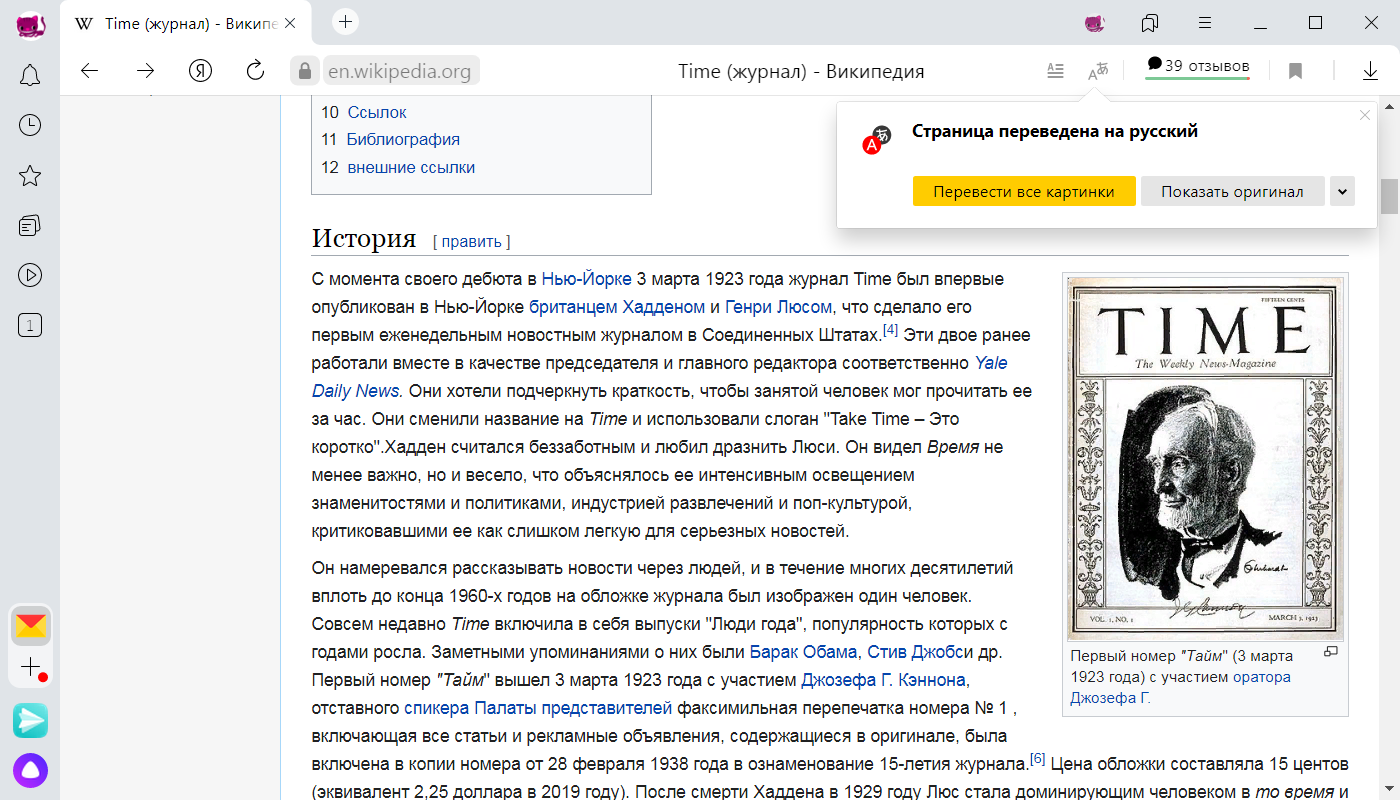
Task: Click the reload page icon
Action: point(255,70)
